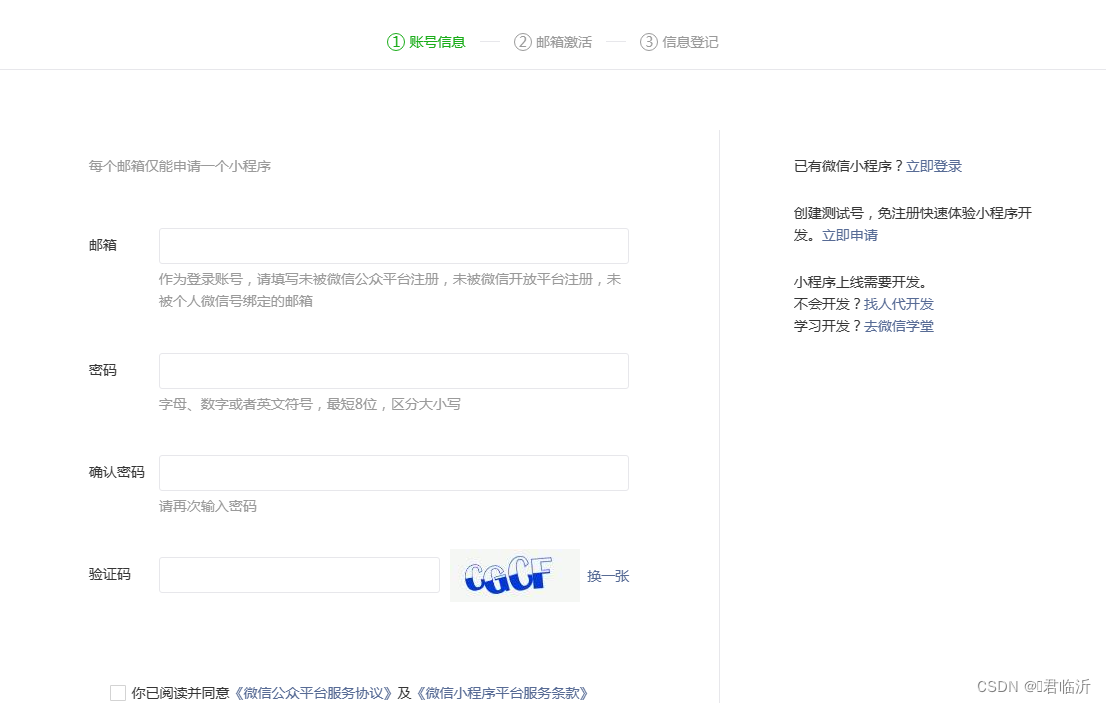Click the 小程序上线需要开发 text
This screenshot has height=703, width=1106.
click(x=860, y=282)
